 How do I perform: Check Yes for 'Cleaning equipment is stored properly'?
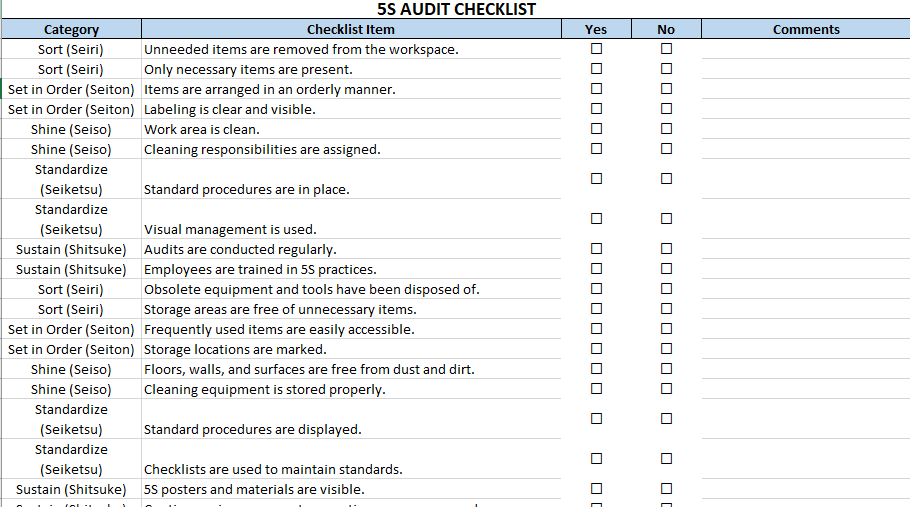596,388
